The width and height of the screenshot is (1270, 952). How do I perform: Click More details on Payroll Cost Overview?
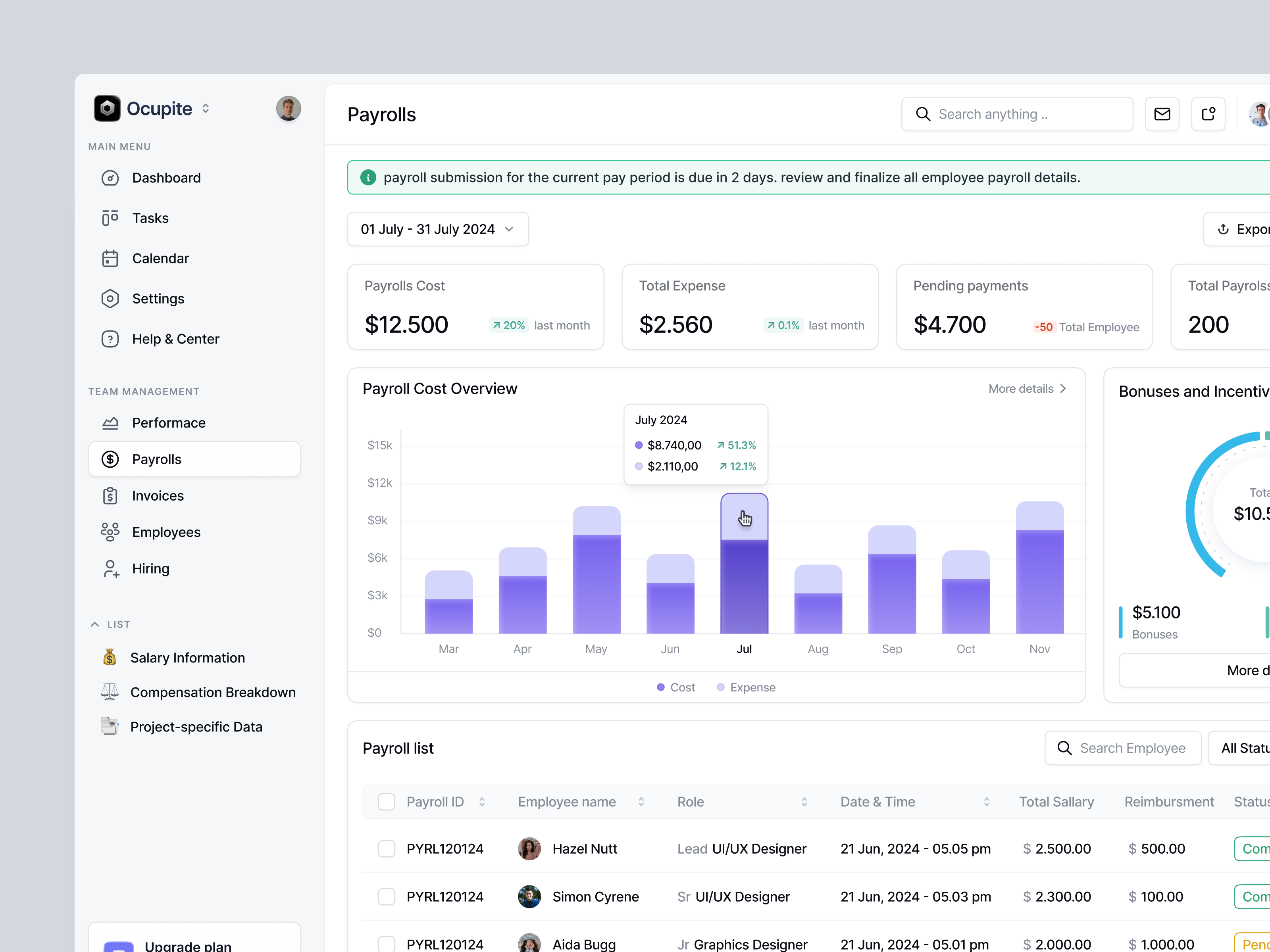coord(1027,388)
